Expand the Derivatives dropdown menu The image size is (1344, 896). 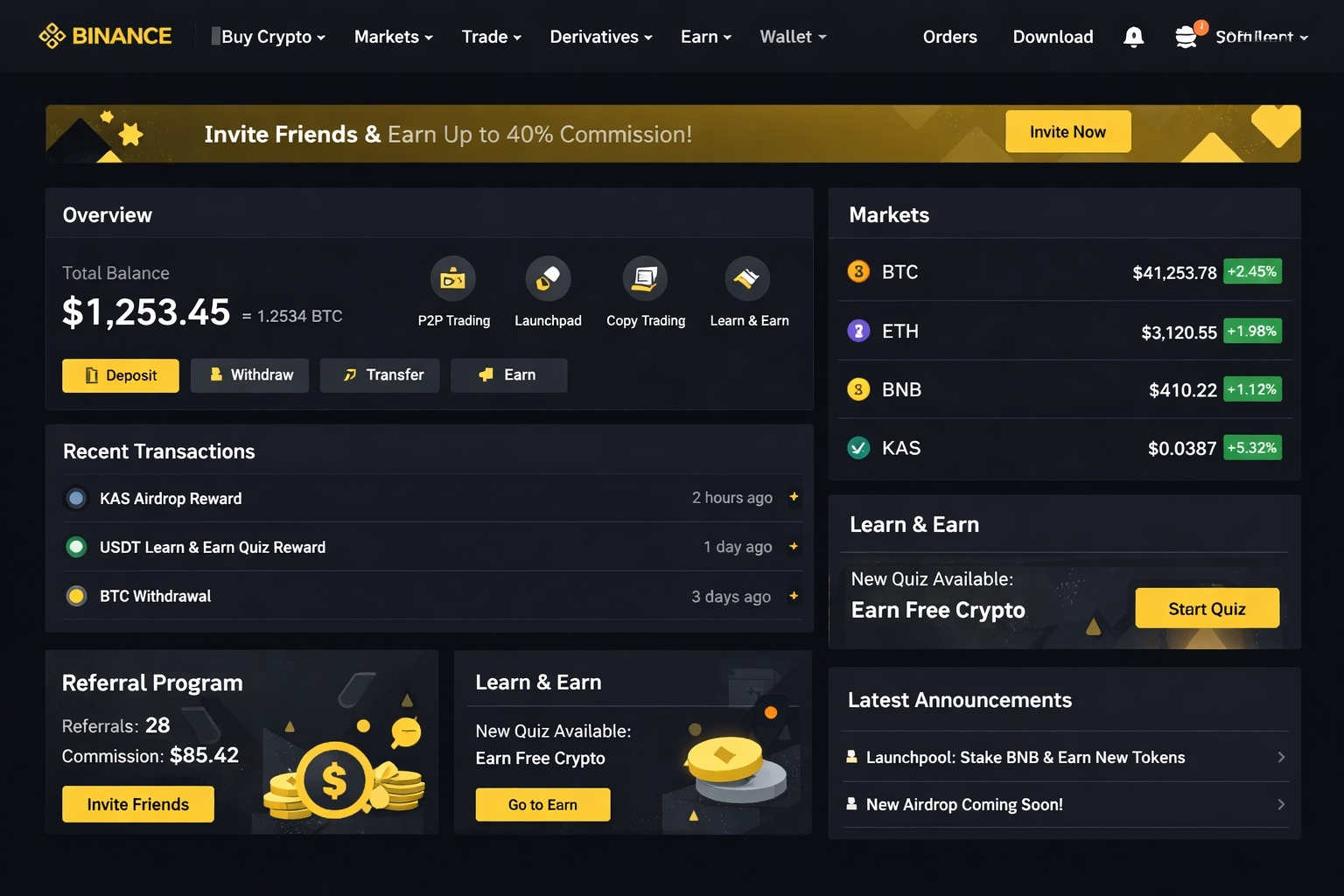coord(601,37)
